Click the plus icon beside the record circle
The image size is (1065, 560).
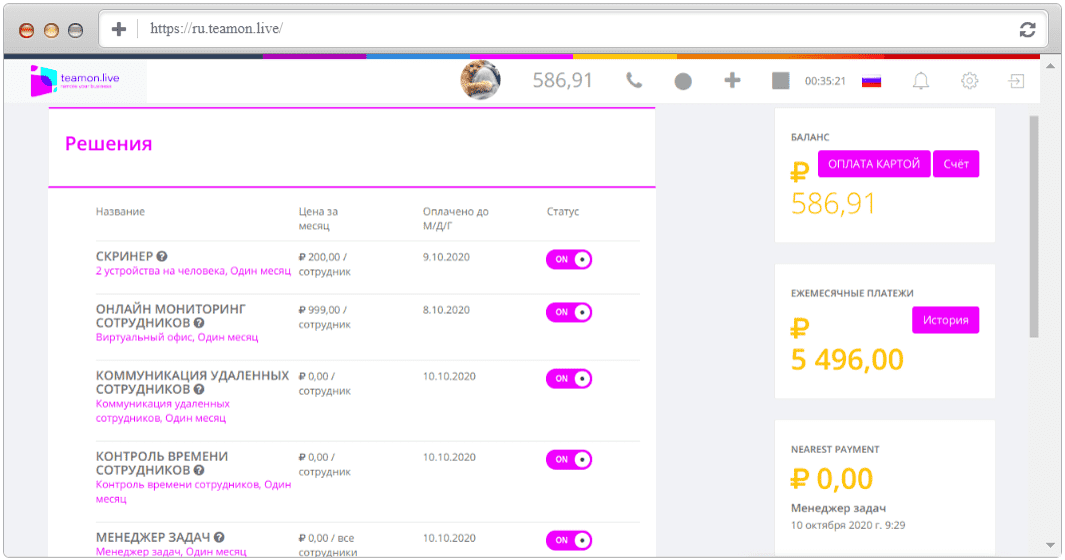click(732, 81)
